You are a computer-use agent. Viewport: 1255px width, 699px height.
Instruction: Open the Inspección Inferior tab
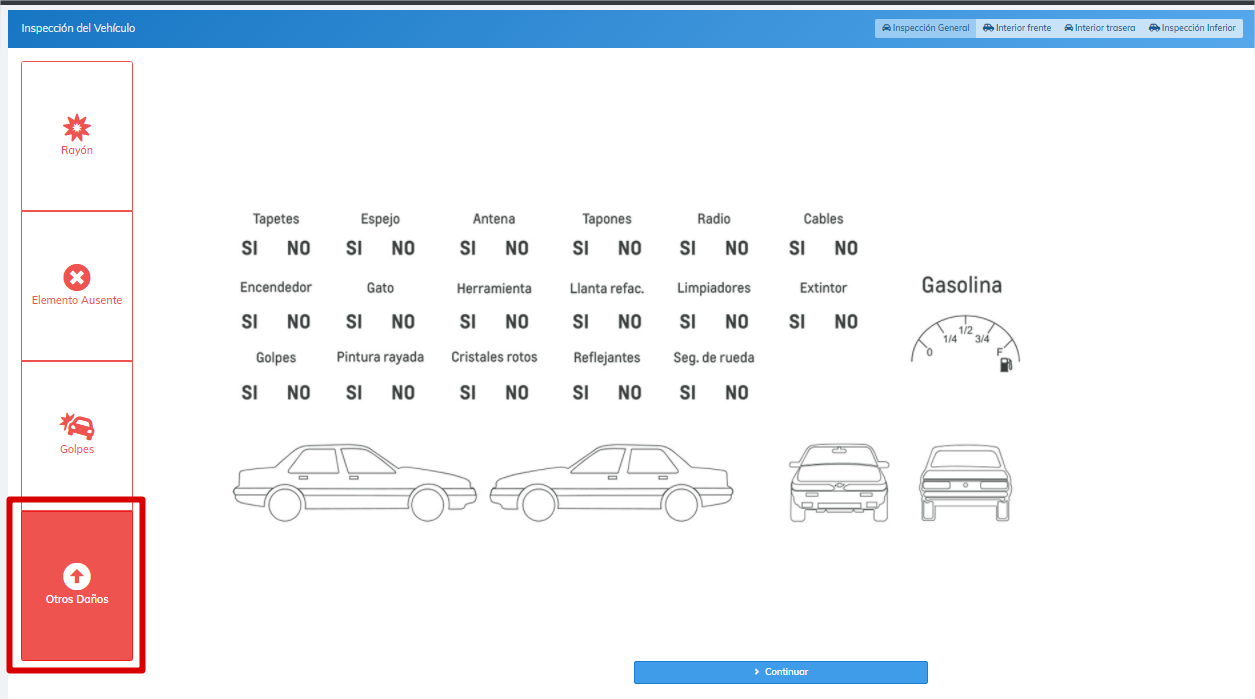(x=1192, y=28)
